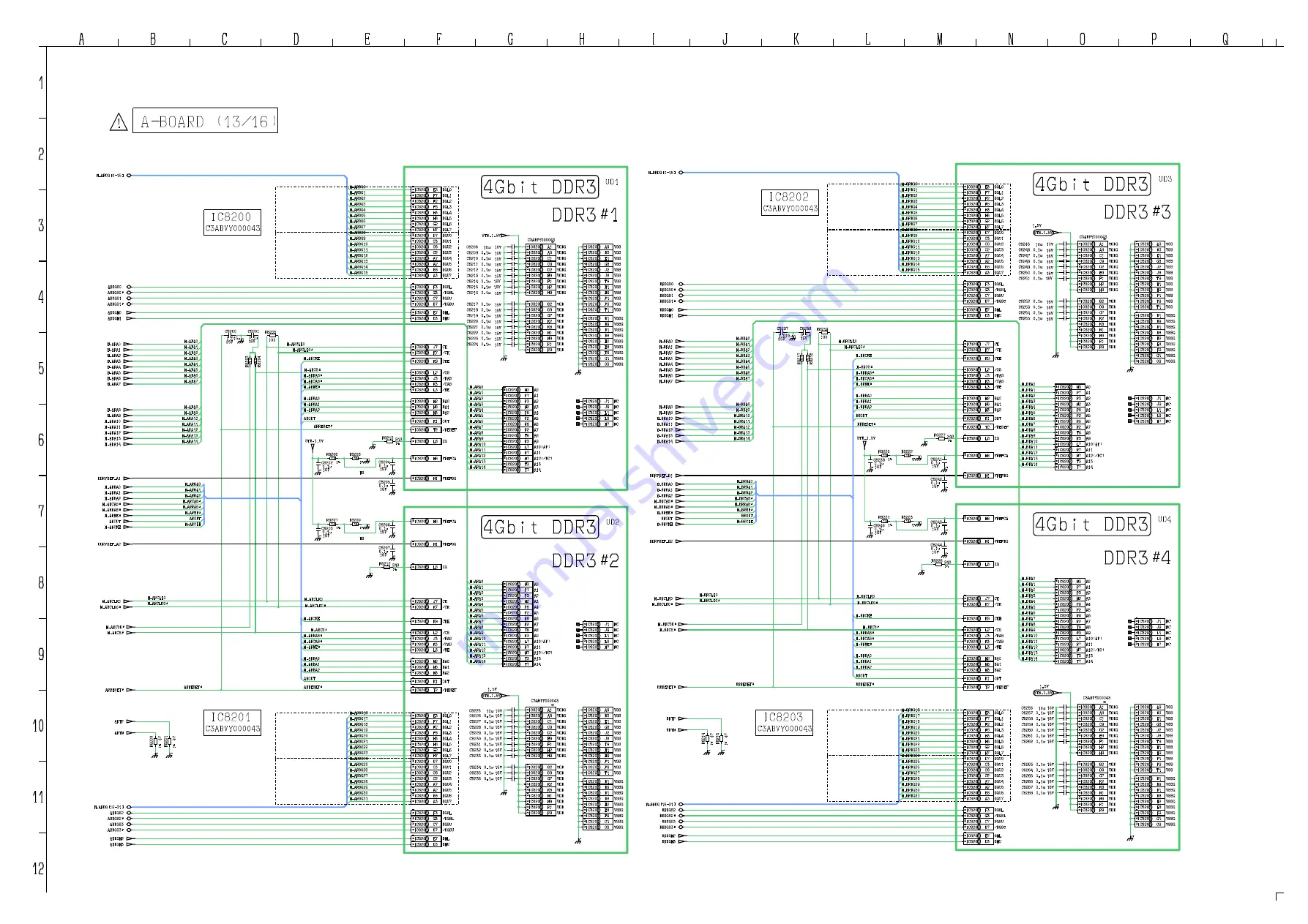Click the IC8200 component label
The height and width of the screenshot is (924, 1308).
click(231, 217)
